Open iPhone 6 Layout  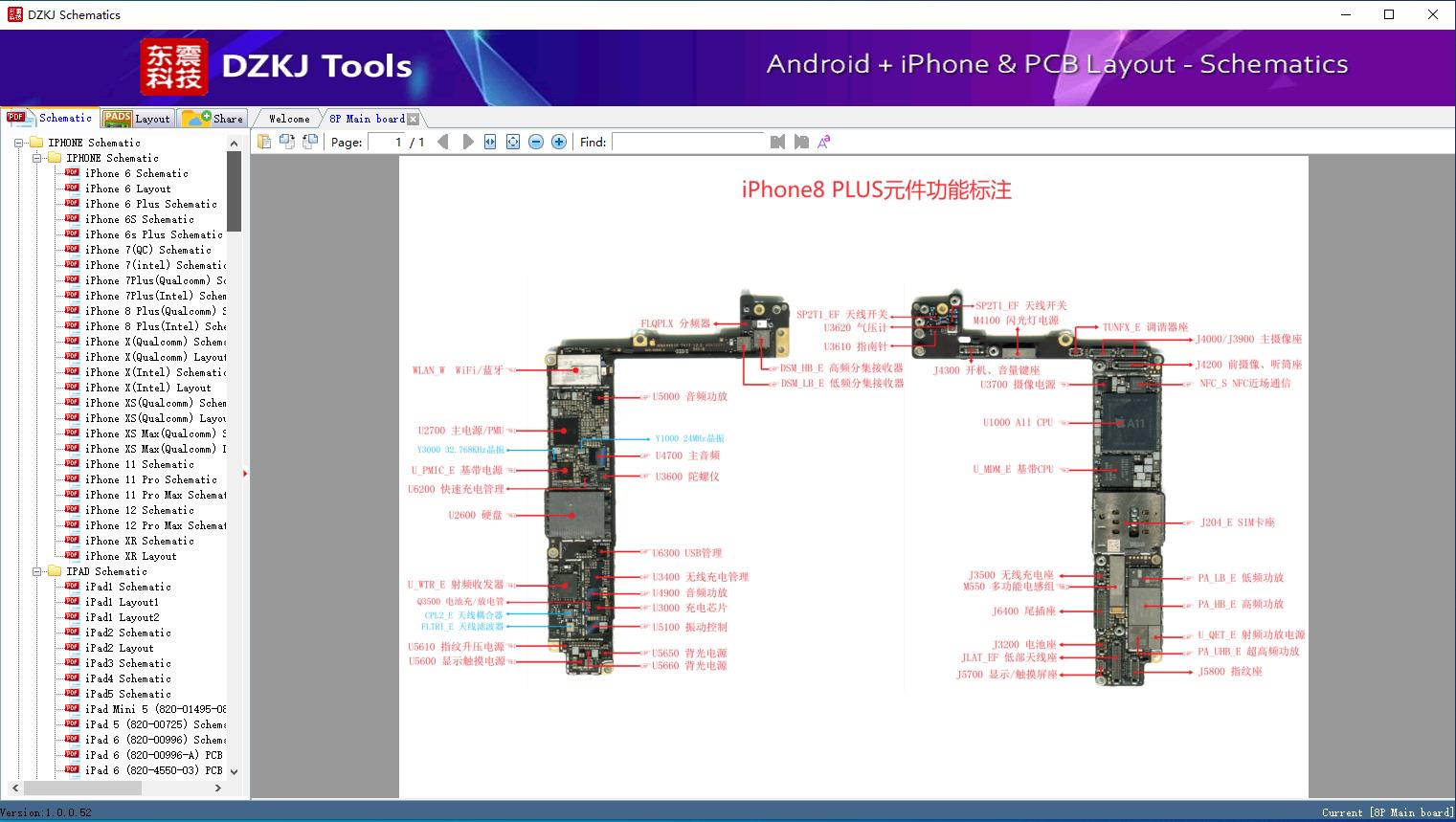(127, 189)
